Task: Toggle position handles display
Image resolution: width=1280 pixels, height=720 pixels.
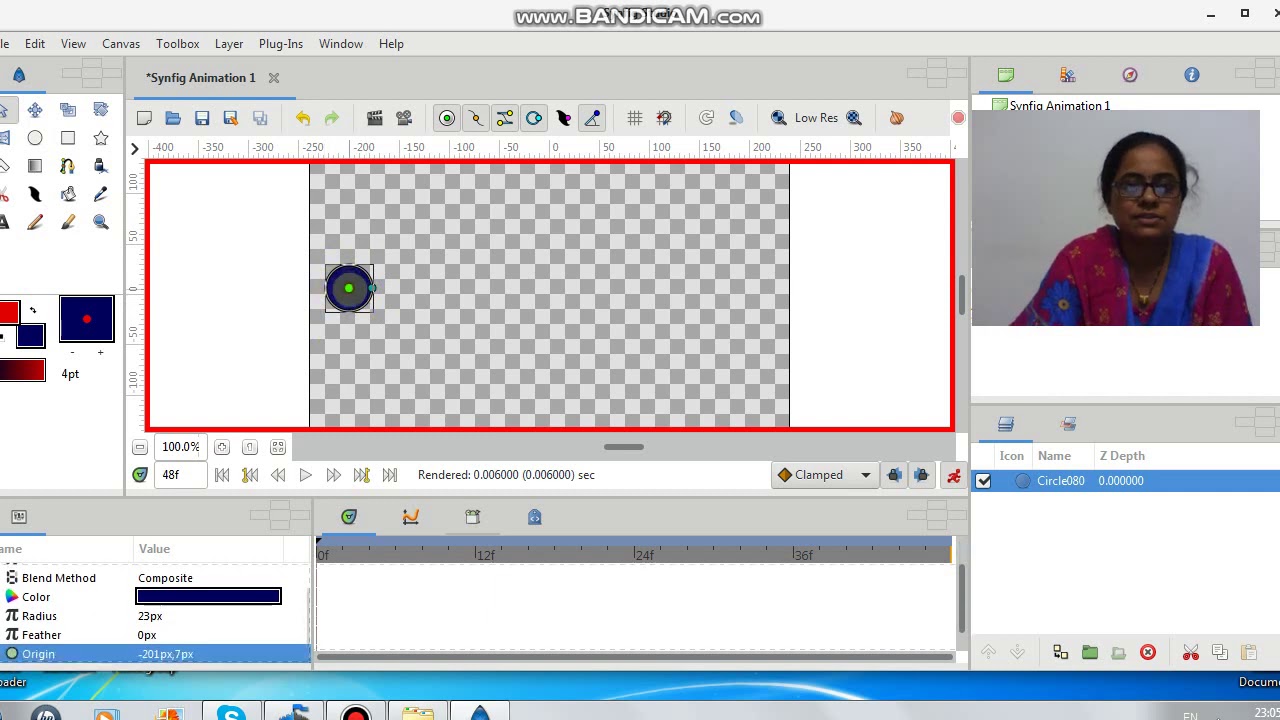Action: [447, 118]
